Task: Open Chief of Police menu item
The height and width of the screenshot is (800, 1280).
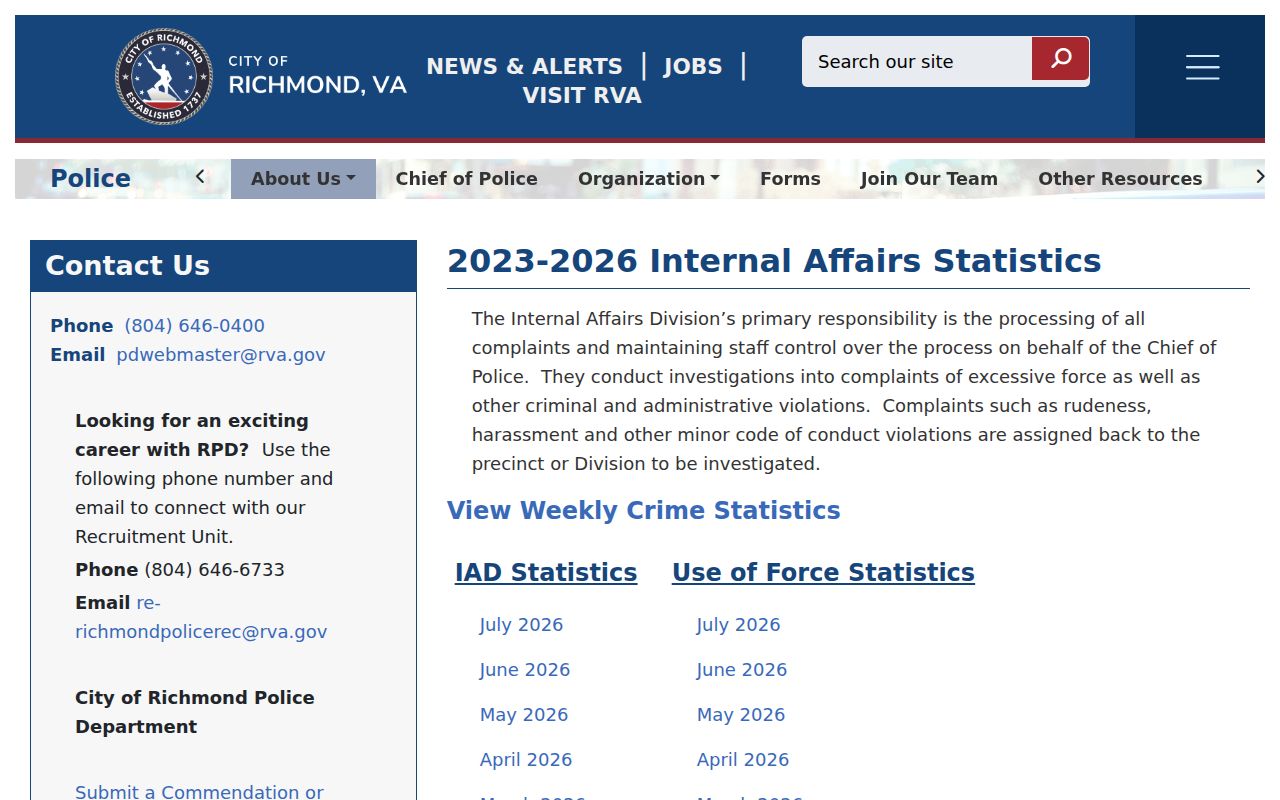Action: click(466, 179)
